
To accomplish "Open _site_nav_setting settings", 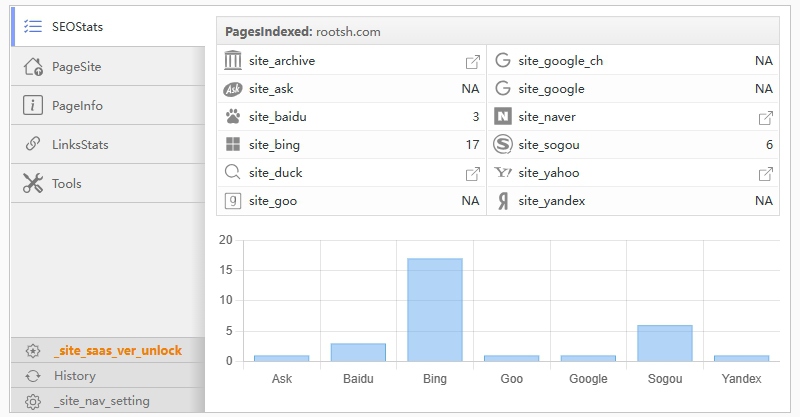I will [101, 401].
